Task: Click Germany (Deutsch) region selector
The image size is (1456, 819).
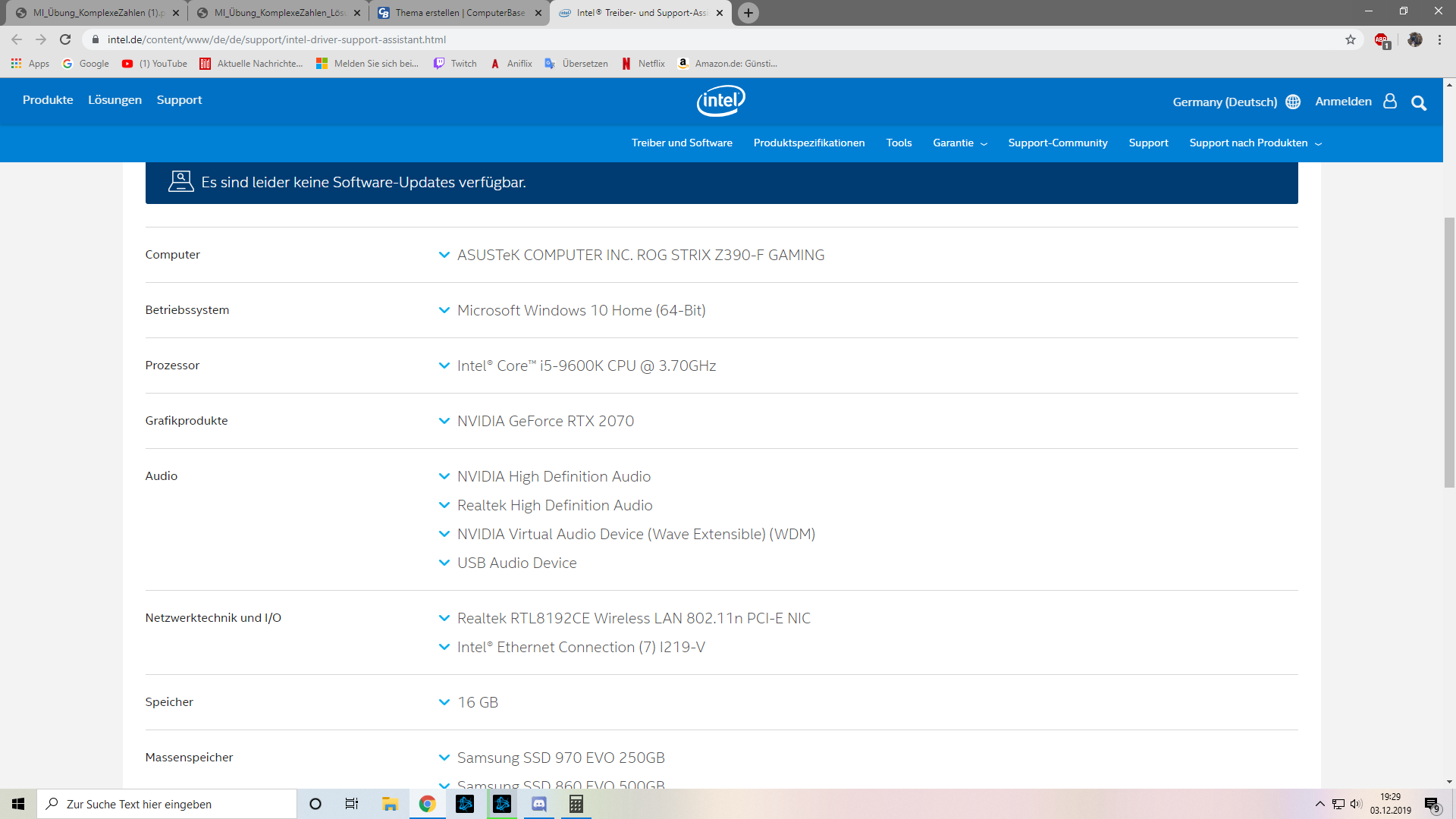Action: pos(1225,102)
